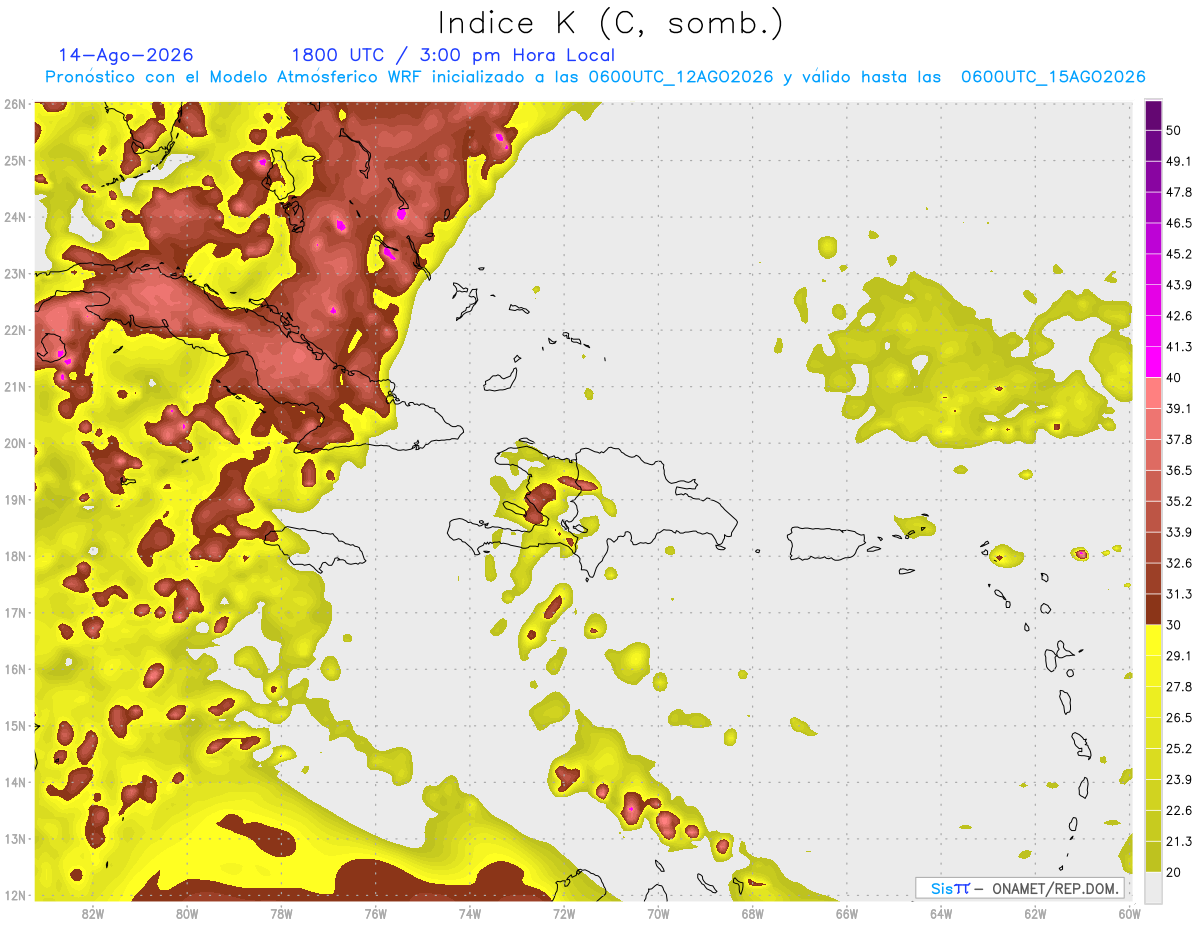Click the bright yellow colorbar segment beside 29.1
Viewport: 1200px width, 927px height.
1153,640
